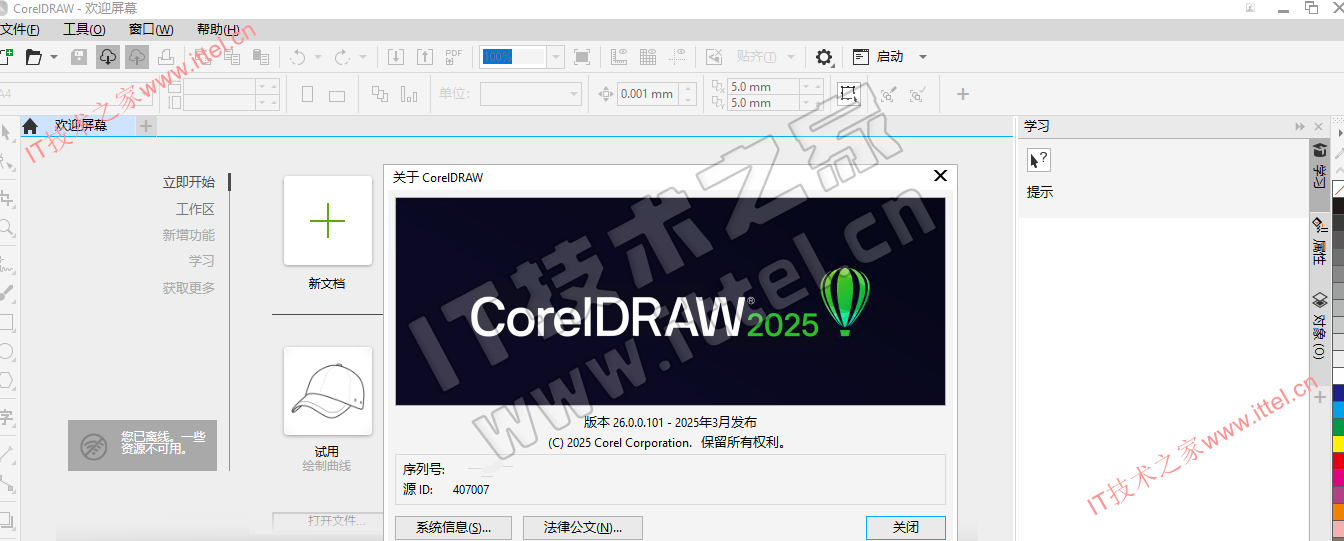
Task: Click the full-screen preview icon
Action: tap(582, 57)
